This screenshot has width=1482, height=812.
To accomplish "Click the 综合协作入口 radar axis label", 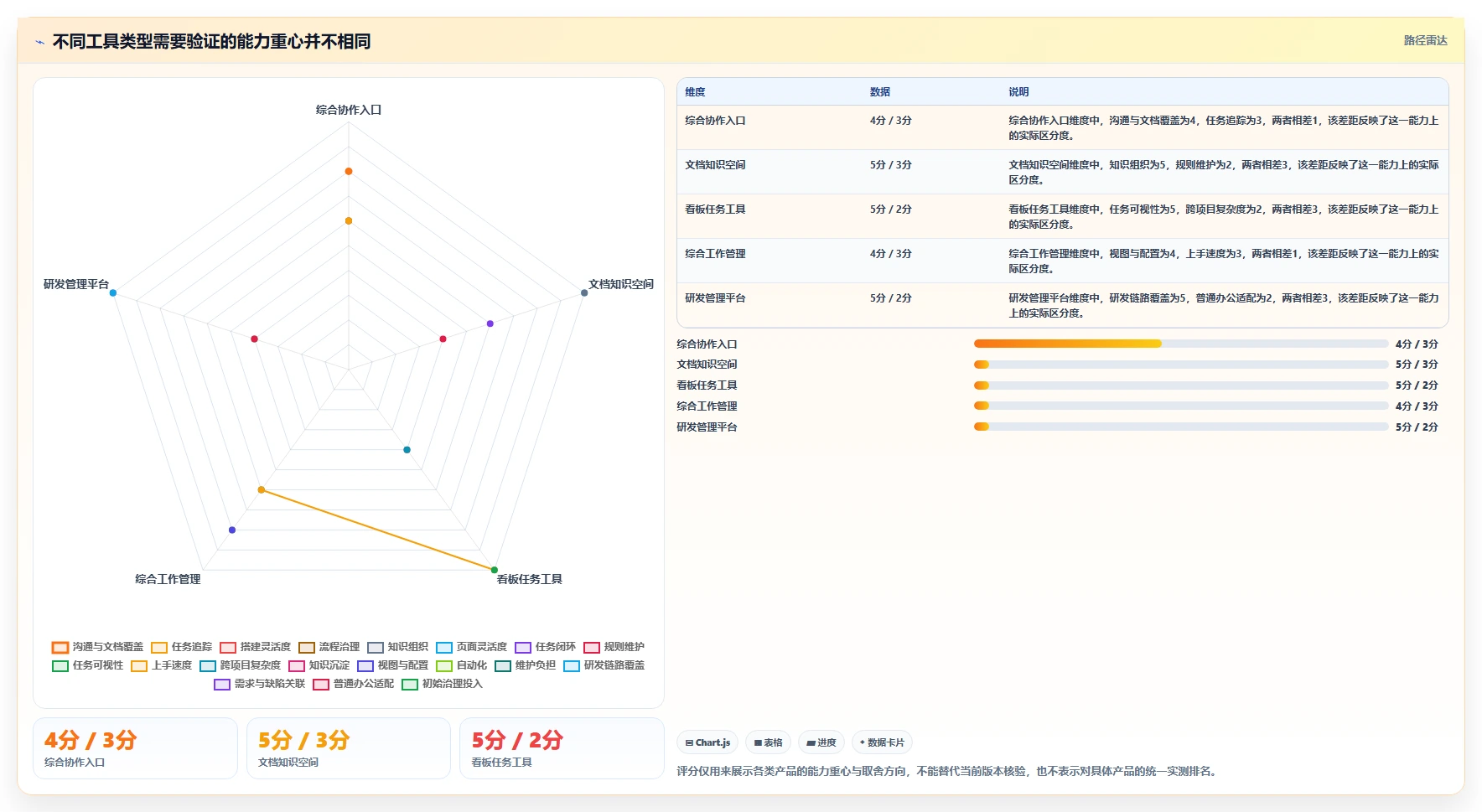I will pyautogui.click(x=349, y=110).
